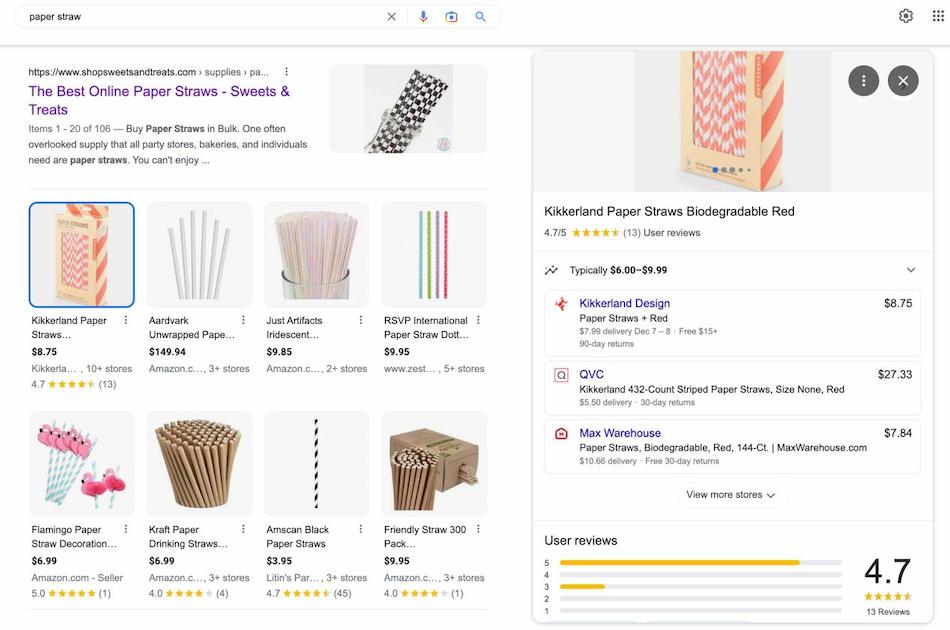The image size is (950, 630).
Task: Click into the paper straw search field
Action: [200, 17]
